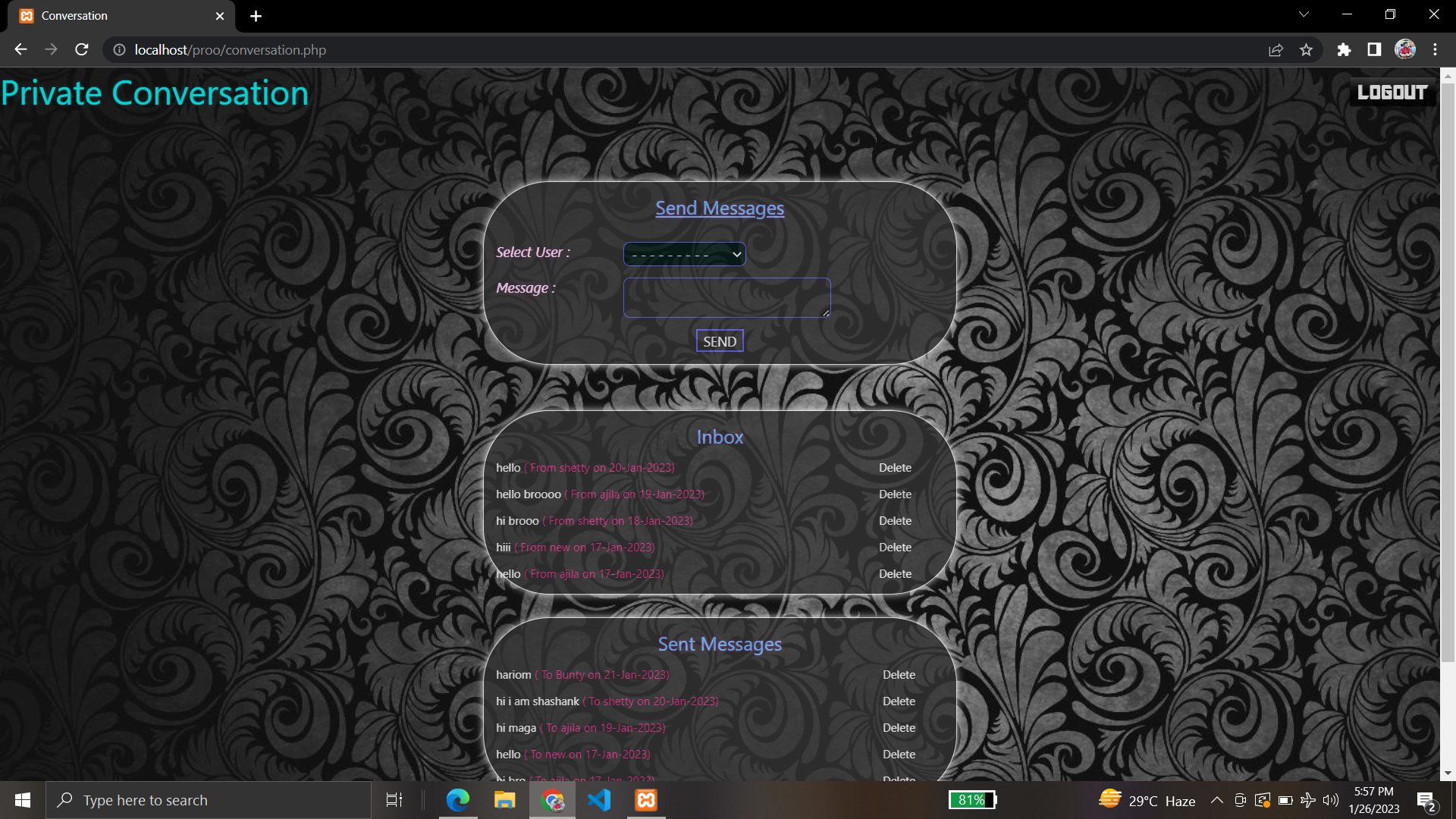Delete the sent message to Bunty
Viewport: 1456px width, 819px height.
[x=899, y=674]
